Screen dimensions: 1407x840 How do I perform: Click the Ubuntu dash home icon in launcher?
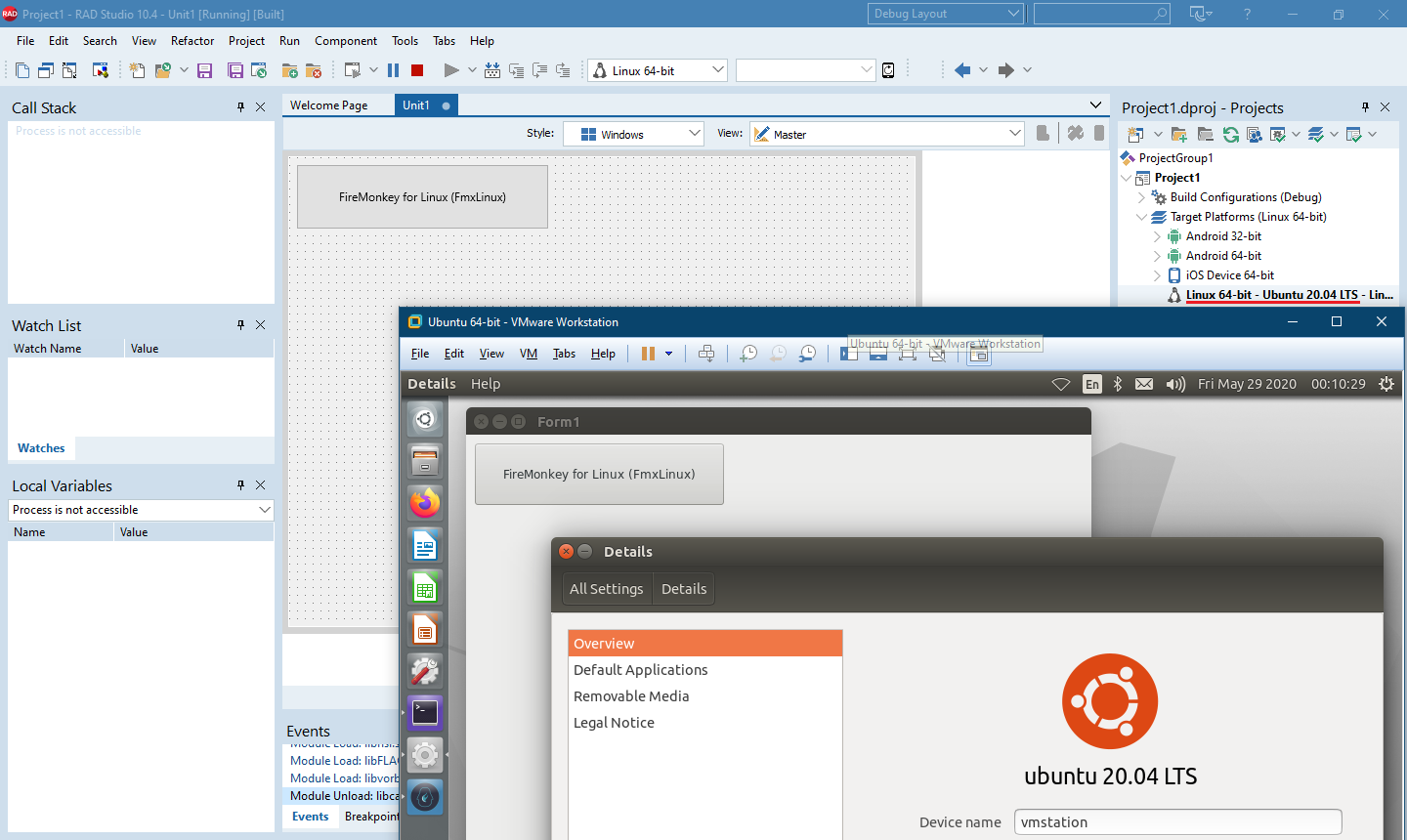pyautogui.click(x=425, y=420)
